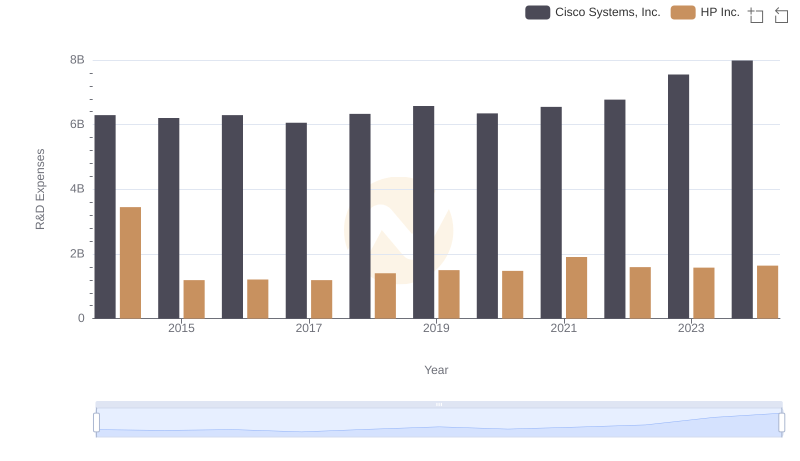Image resolution: width=800 pixels, height=461 pixels.
Task: Click the HP Inc. bar for 2024
Action: pyautogui.click(x=767, y=292)
